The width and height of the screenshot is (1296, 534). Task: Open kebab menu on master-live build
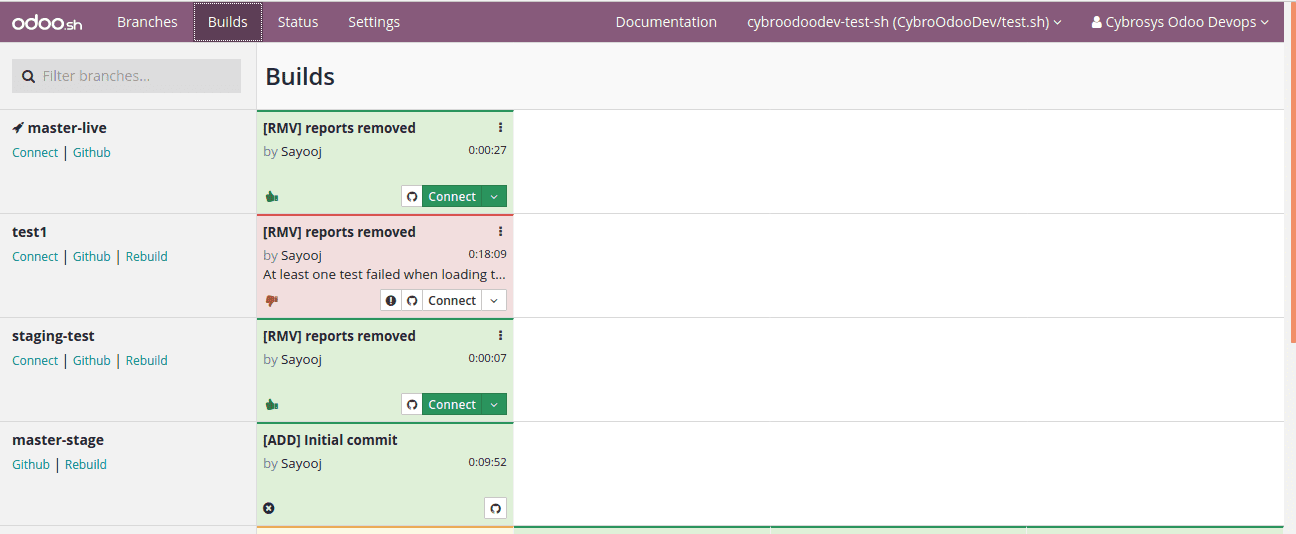pos(500,128)
